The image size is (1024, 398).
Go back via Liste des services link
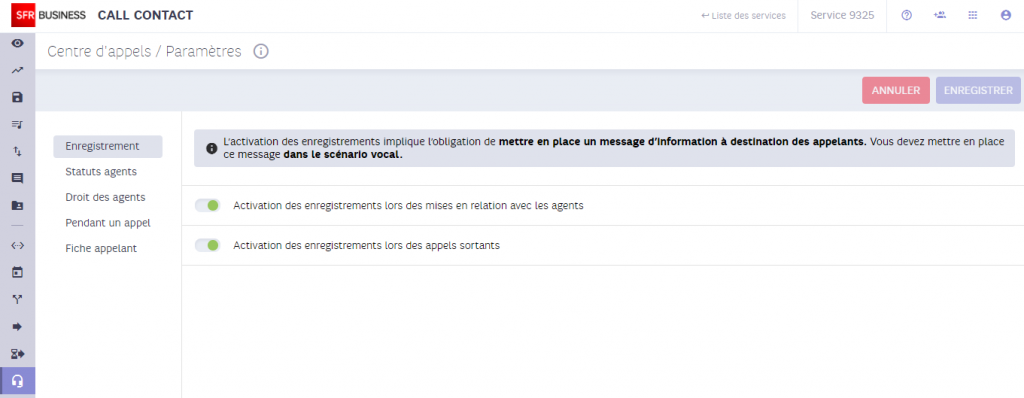743,16
